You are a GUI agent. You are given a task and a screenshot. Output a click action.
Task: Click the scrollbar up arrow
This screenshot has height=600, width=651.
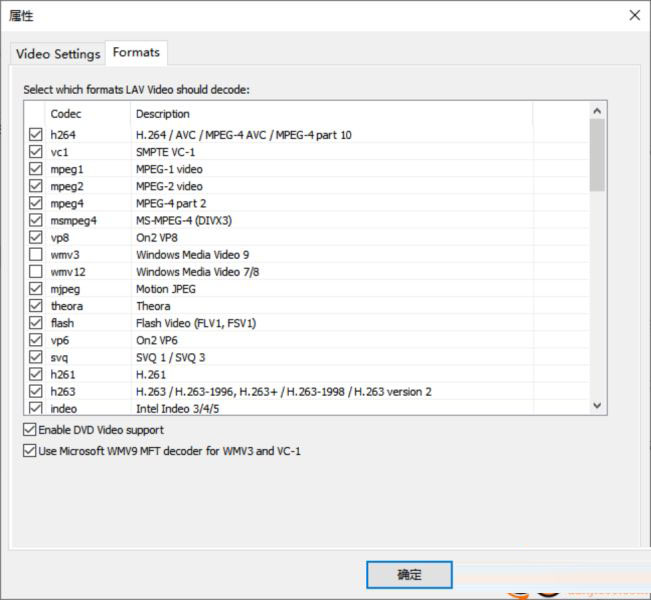(x=597, y=111)
